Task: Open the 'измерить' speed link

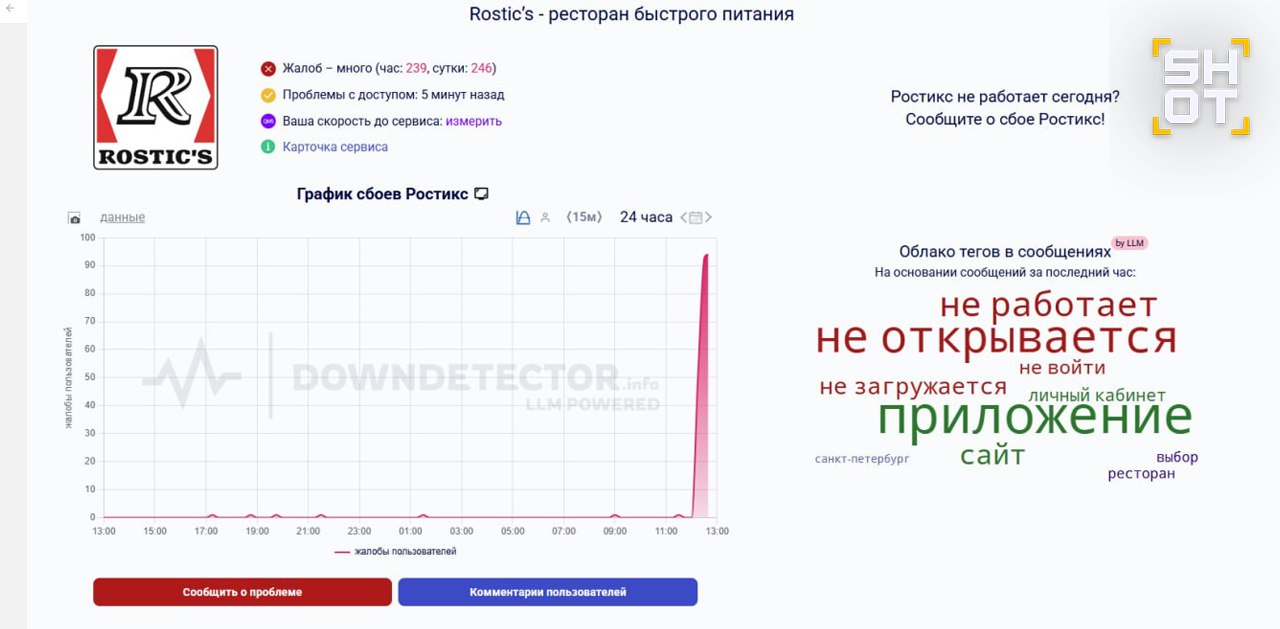Action: (x=474, y=121)
